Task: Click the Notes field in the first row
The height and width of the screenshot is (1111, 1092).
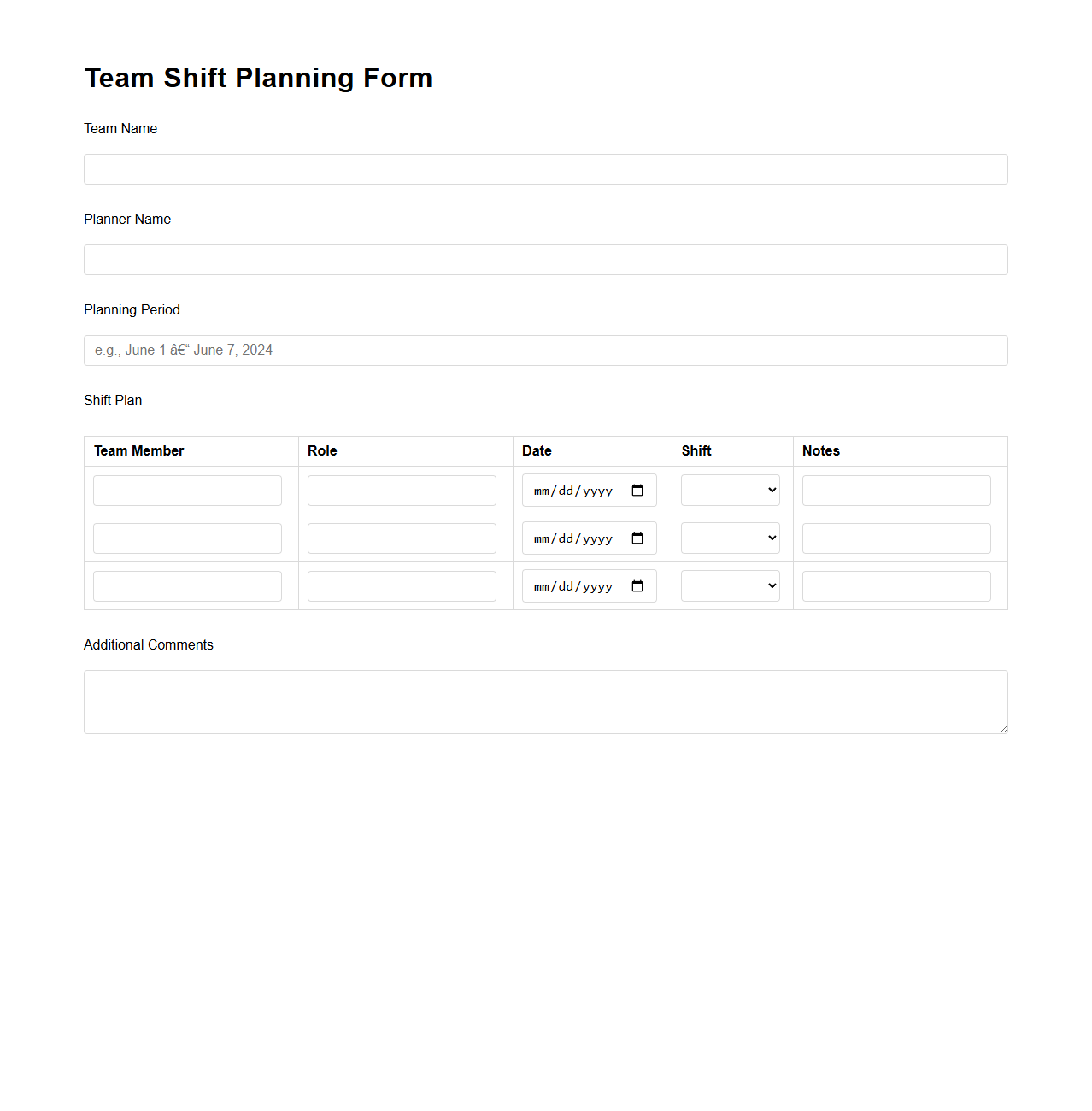Action: pyautogui.click(x=895, y=490)
